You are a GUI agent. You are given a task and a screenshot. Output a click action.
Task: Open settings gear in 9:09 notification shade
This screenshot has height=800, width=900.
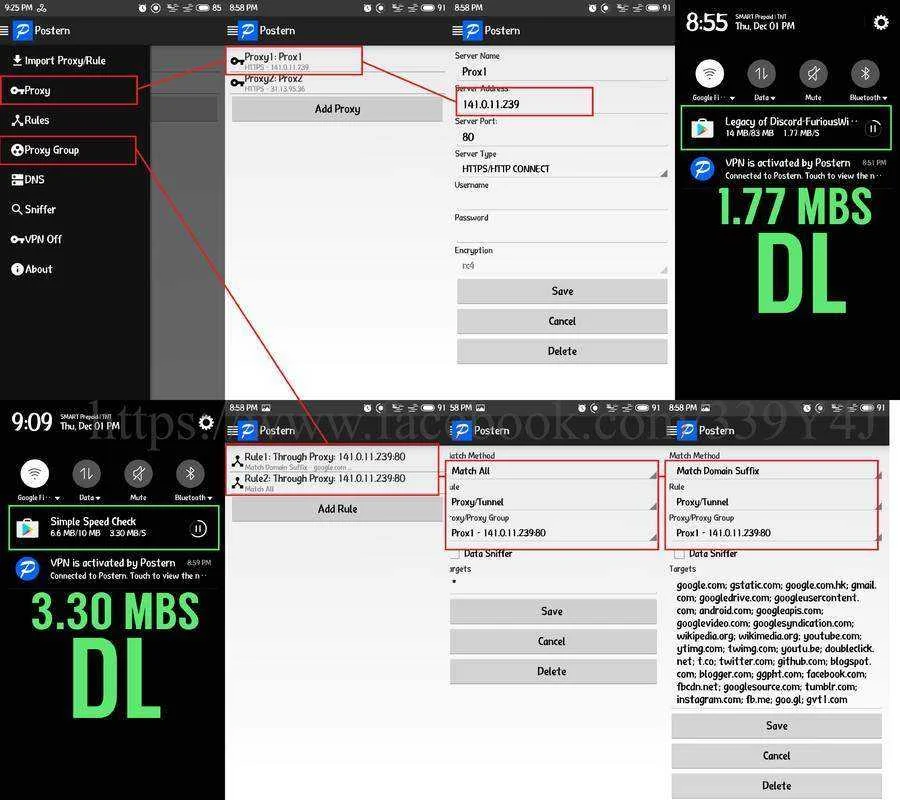[x=205, y=422]
